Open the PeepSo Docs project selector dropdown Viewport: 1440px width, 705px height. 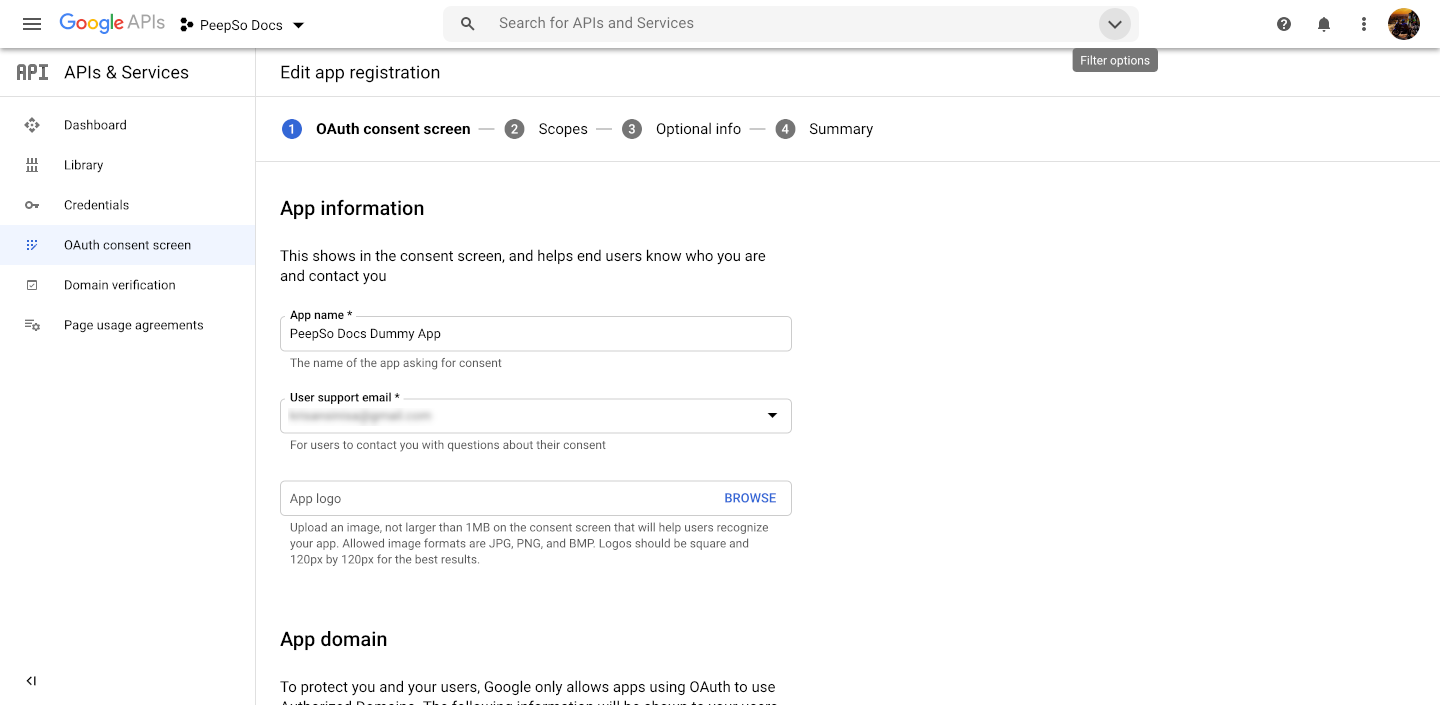coord(242,25)
